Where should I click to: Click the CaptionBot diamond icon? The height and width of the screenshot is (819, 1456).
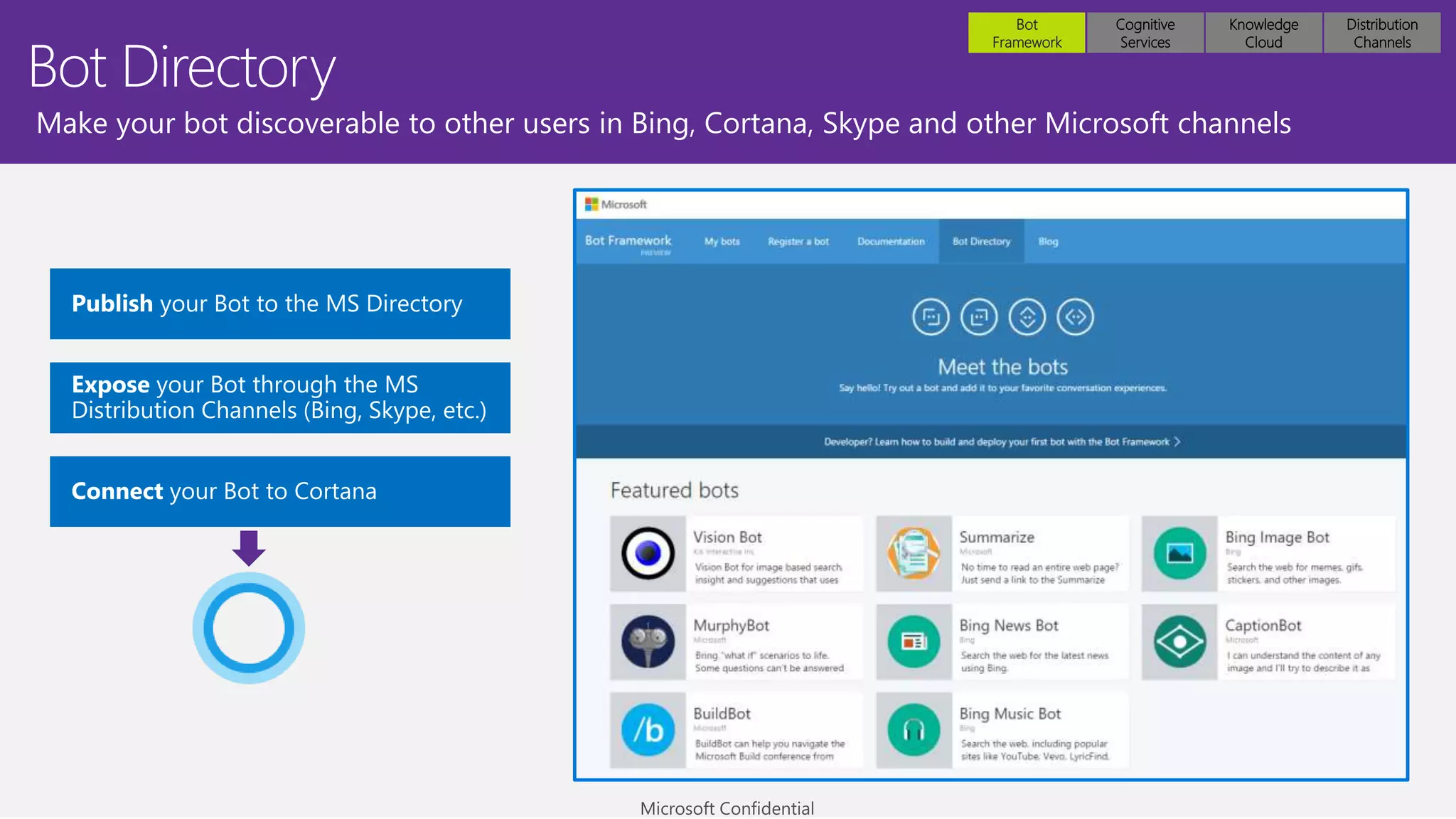(x=1179, y=642)
